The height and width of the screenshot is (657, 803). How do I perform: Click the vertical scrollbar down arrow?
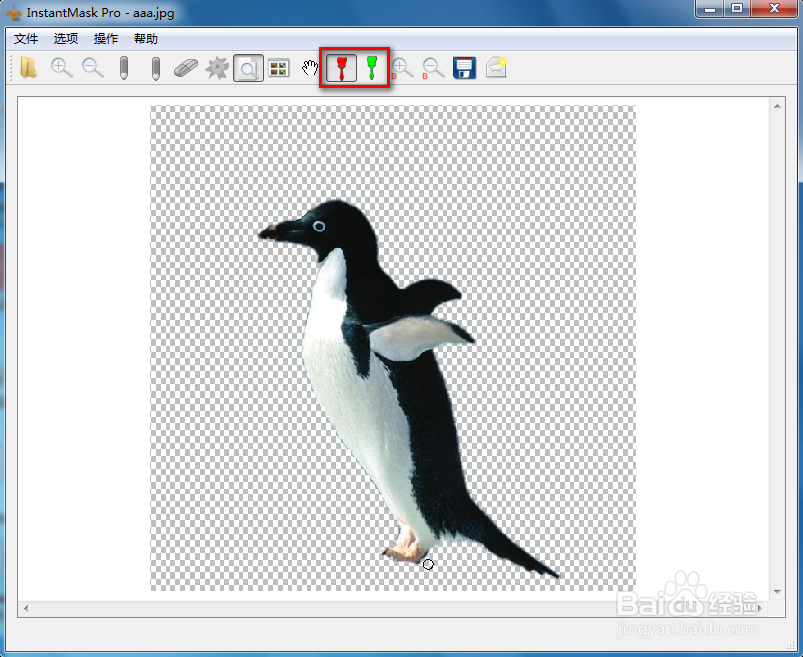(776, 592)
